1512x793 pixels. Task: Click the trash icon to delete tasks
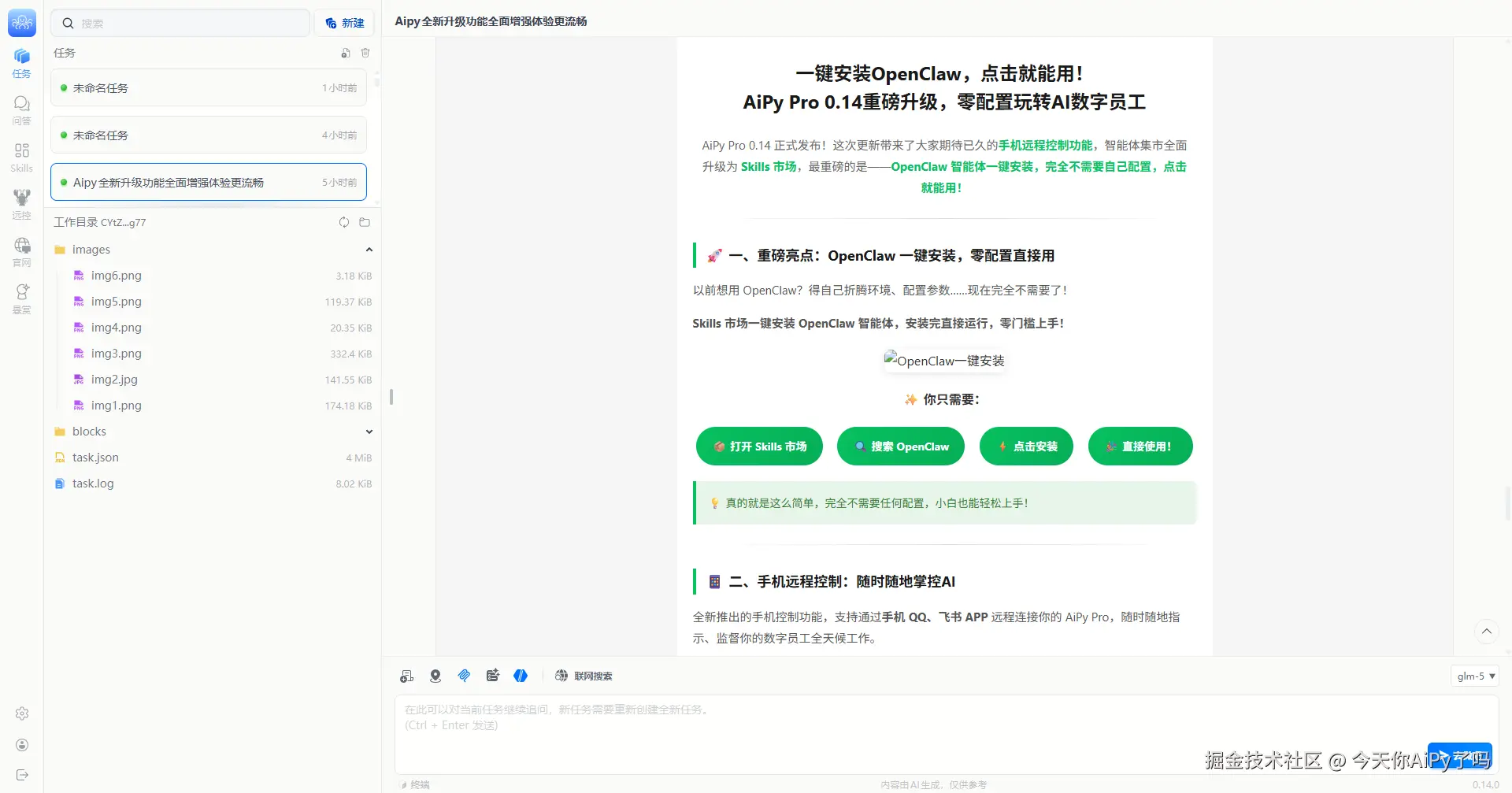[x=365, y=53]
